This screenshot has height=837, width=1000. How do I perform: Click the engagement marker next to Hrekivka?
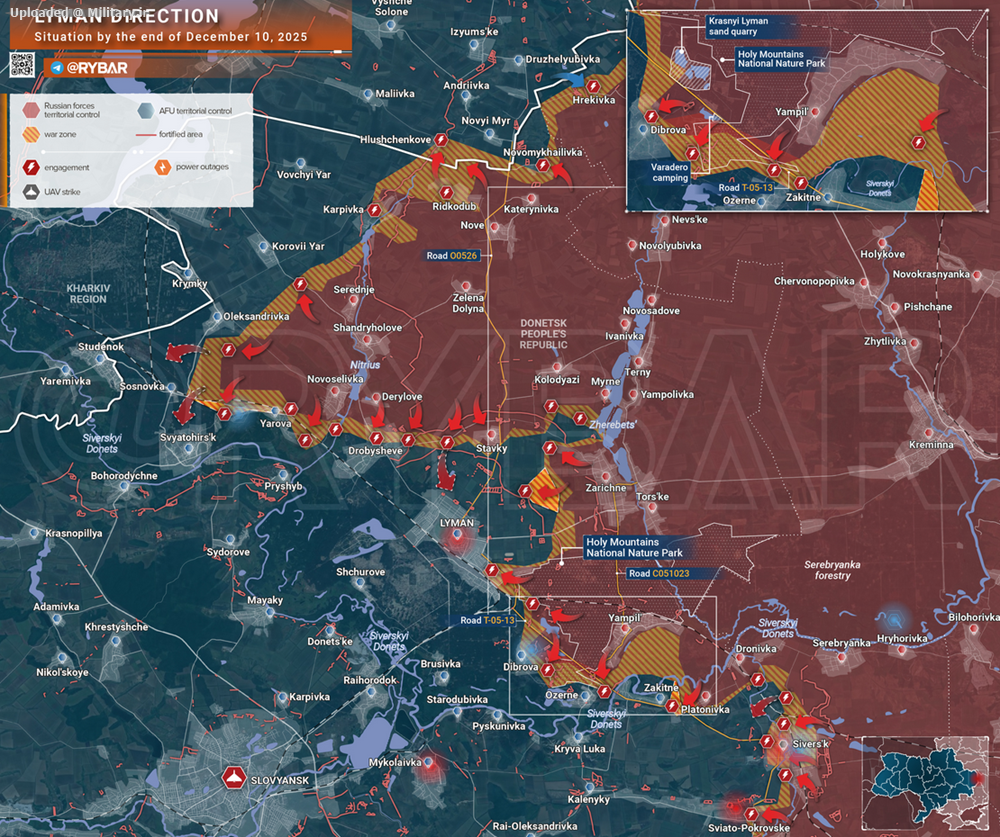(594, 85)
